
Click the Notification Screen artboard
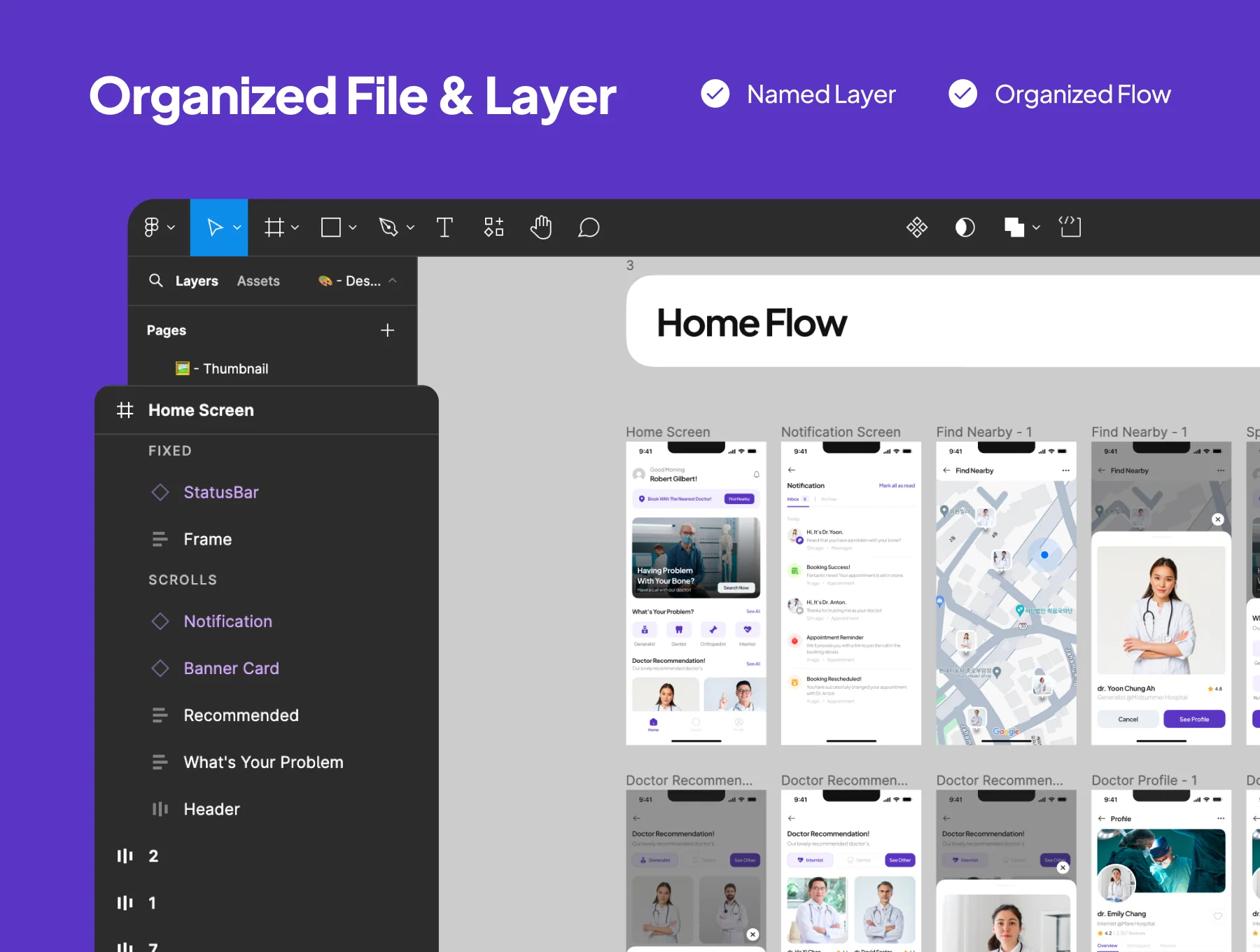[x=851, y=593]
